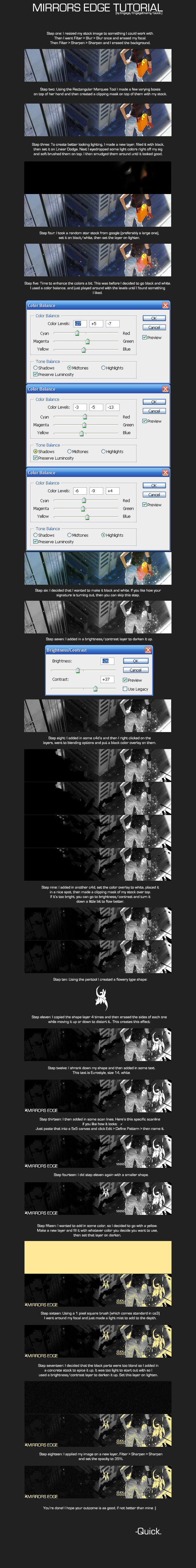
Task: Toggle Preview in the Brightness/Contrast dialog
Action: pyautogui.click(x=132, y=680)
